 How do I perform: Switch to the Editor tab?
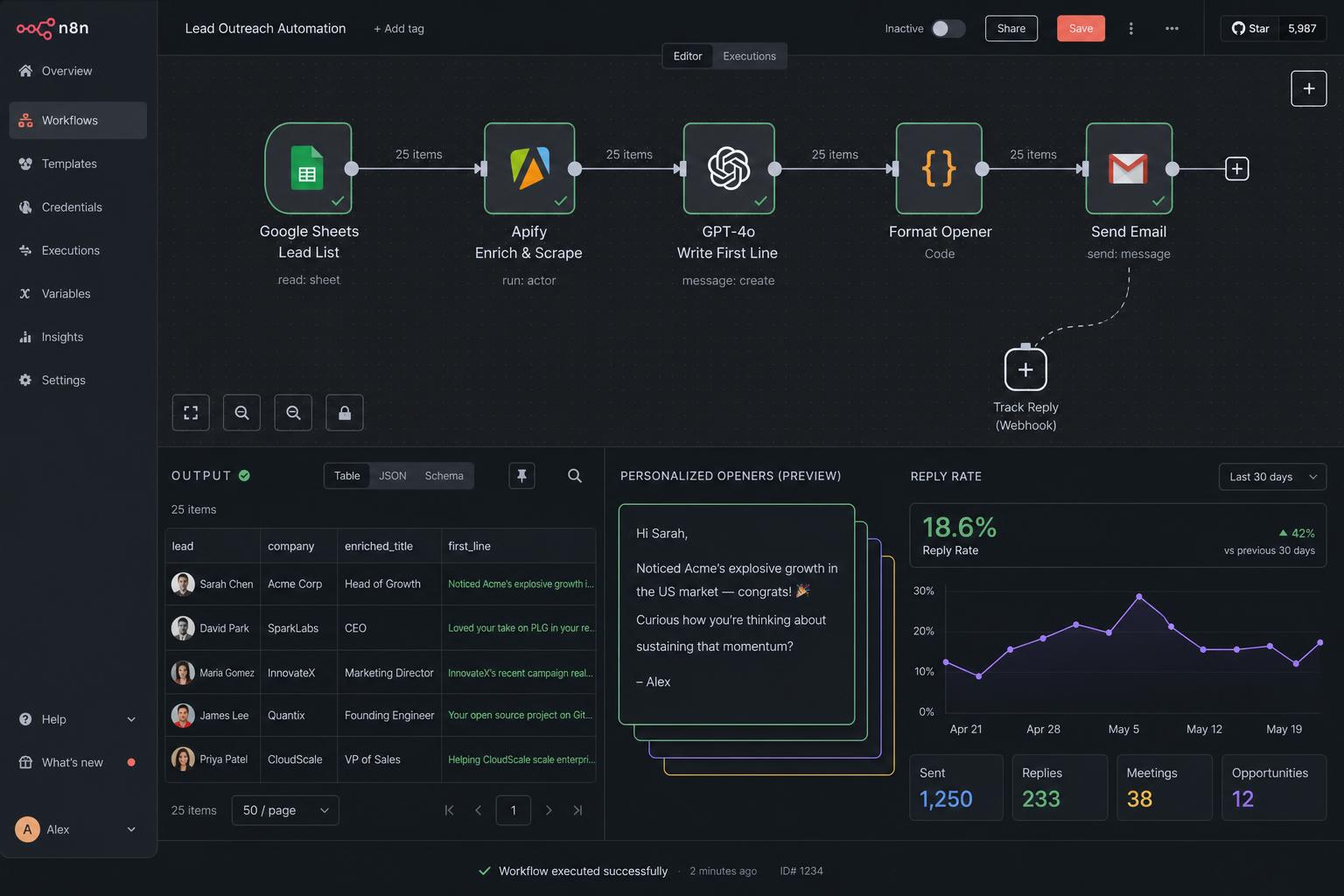click(x=688, y=56)
